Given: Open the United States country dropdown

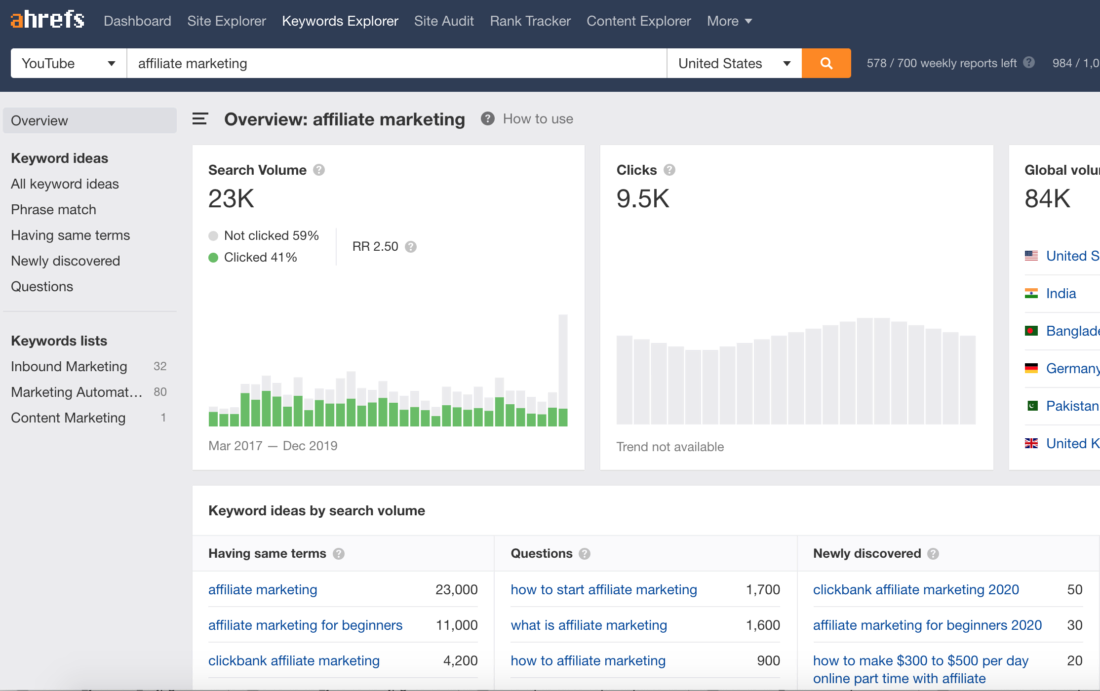Looking at the screenshot, I should [x=735, y=63].
